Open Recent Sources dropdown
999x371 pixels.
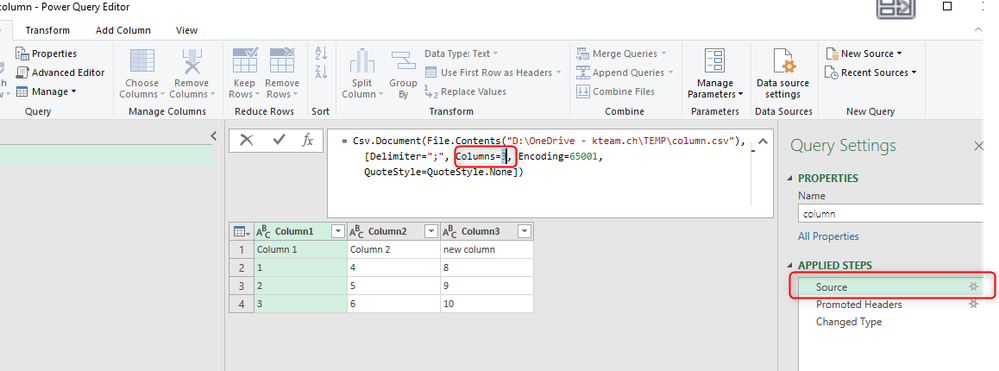[x=870, y=73]
